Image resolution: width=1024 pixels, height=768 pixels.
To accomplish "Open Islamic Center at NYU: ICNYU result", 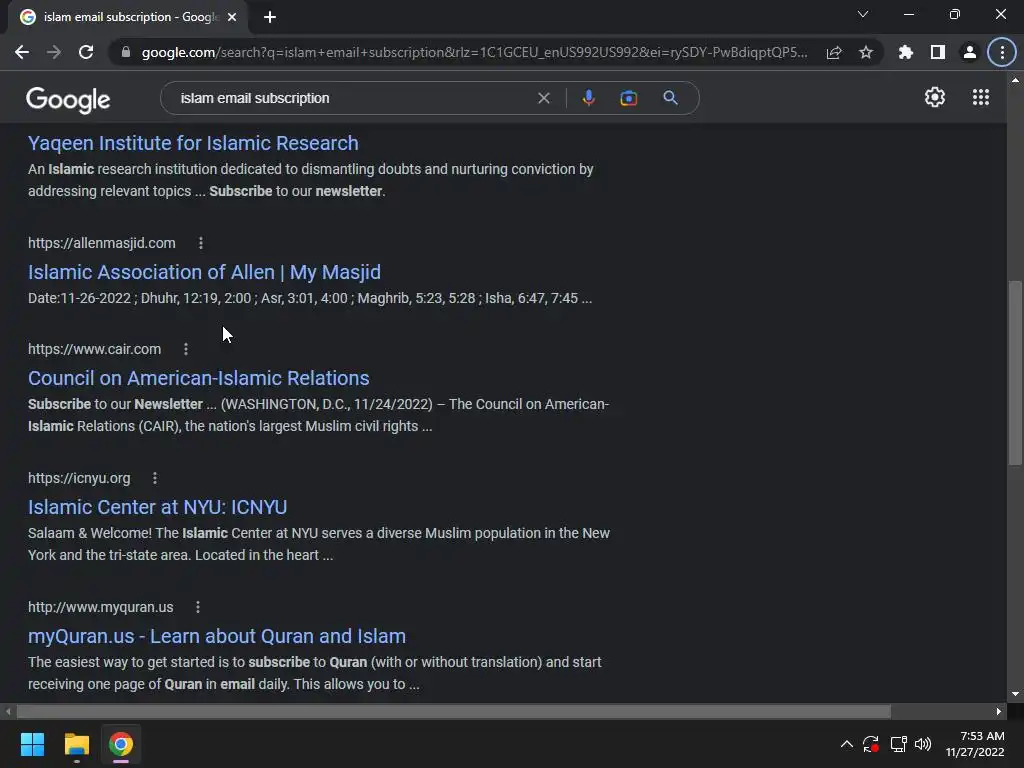I will [x=157, y=507].
